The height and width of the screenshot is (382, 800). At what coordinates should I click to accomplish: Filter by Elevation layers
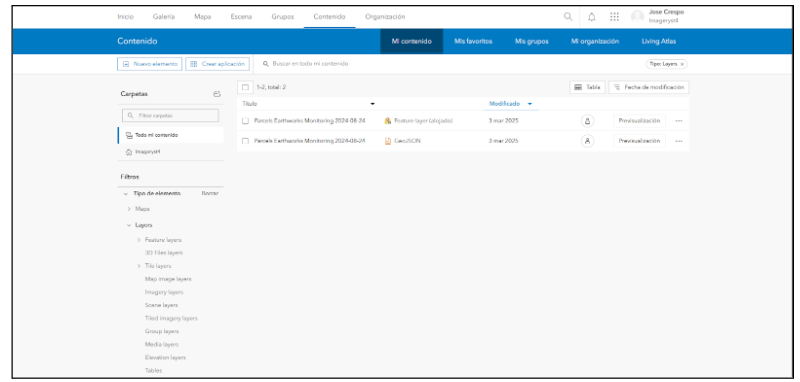click(x=165, y=358)
